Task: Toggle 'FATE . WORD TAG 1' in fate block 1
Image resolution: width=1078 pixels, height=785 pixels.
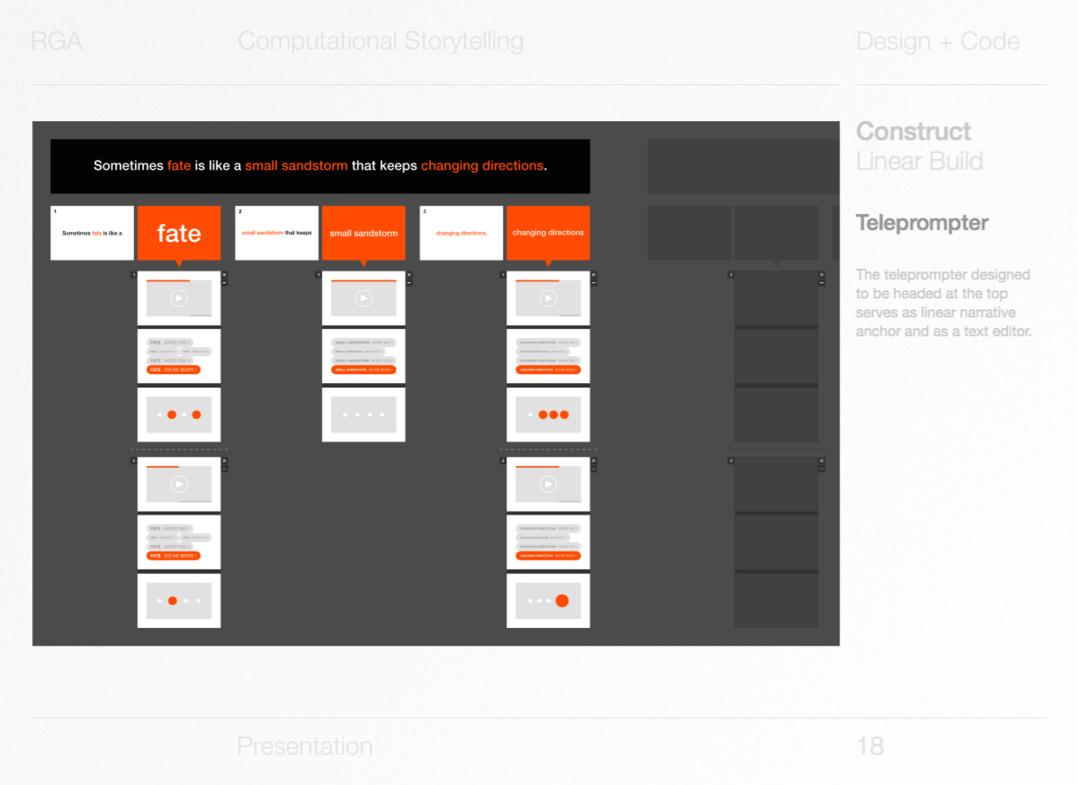Action: (169, 342)
